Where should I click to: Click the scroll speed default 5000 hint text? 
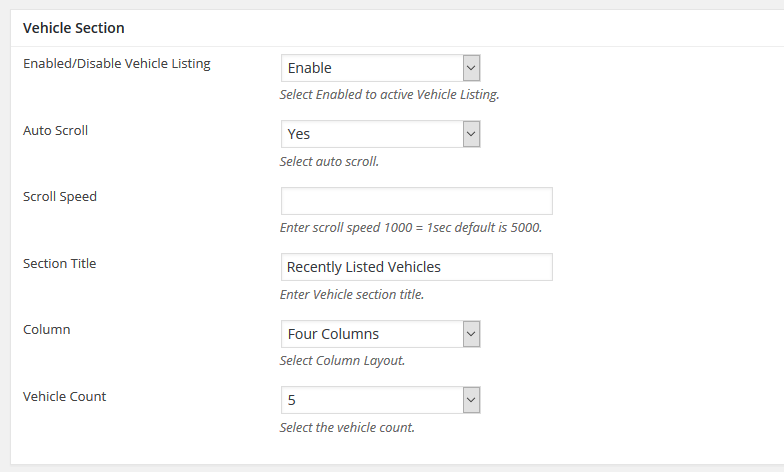411,228
